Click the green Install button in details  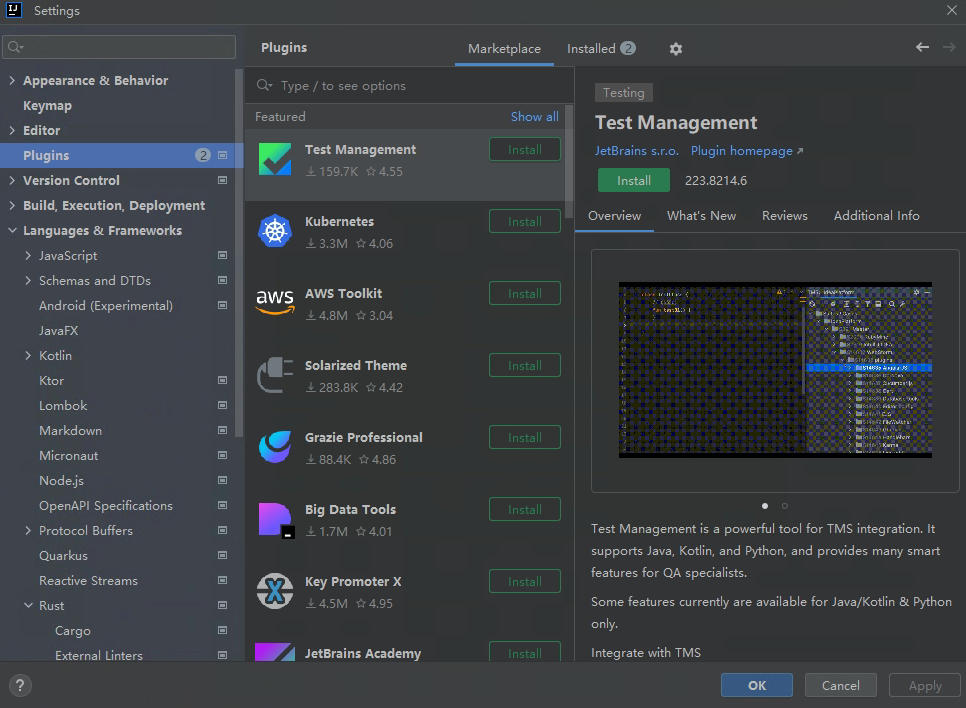coord(633,180)
